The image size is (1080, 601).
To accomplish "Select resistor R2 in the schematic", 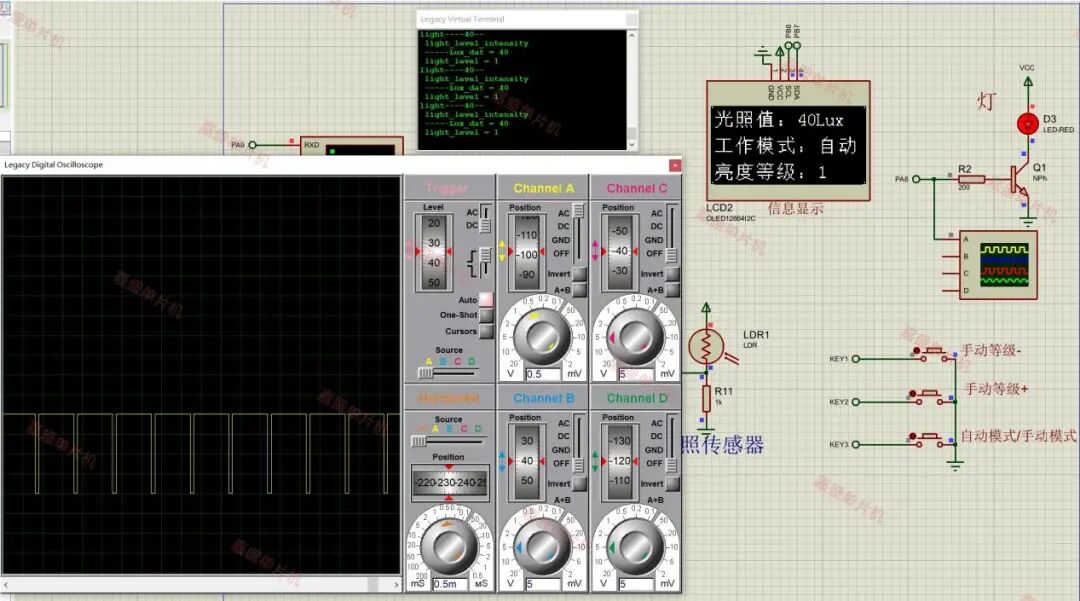I will coord(971,179).
